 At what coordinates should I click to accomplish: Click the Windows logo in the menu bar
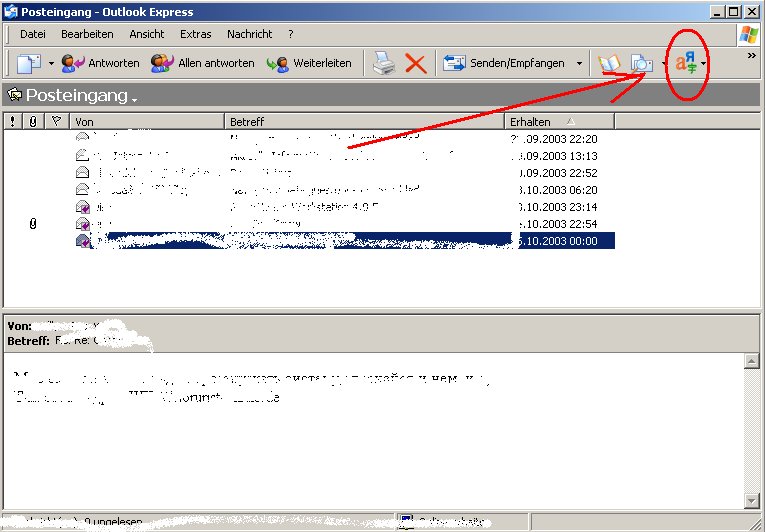tap(748, 35)
